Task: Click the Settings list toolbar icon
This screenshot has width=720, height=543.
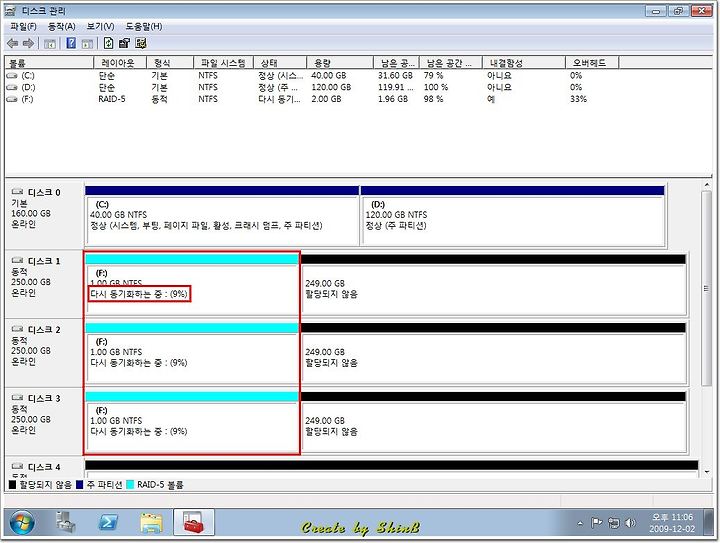Action: click(141, 43)
